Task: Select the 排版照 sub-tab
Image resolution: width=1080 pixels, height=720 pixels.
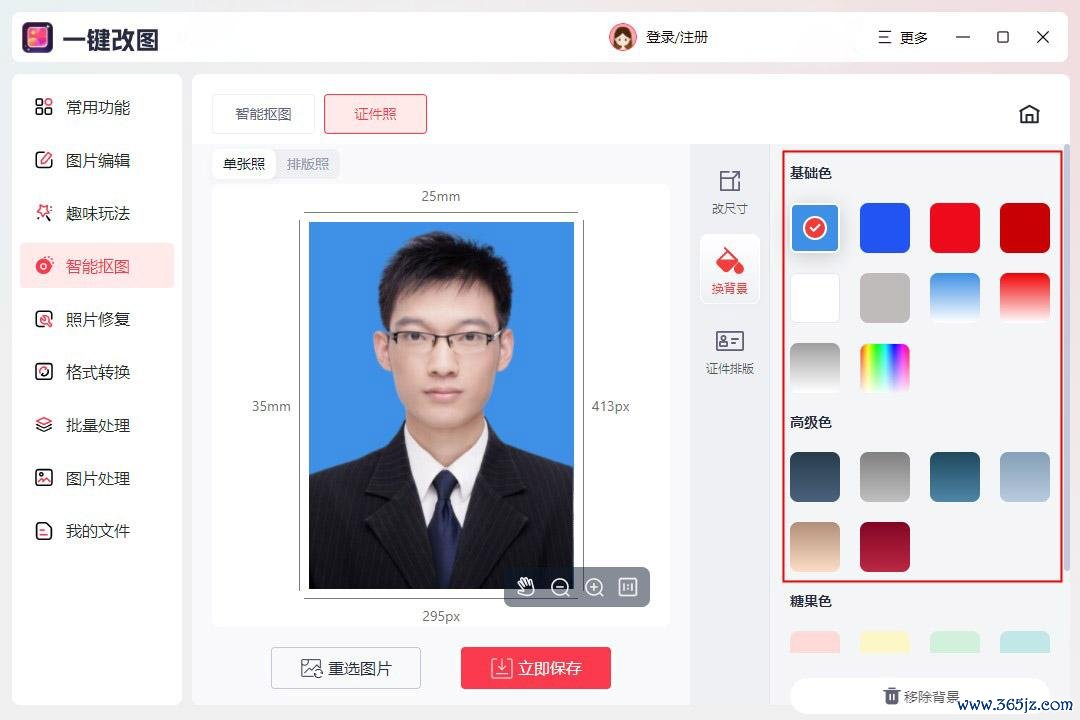Action: click(308, 164)
